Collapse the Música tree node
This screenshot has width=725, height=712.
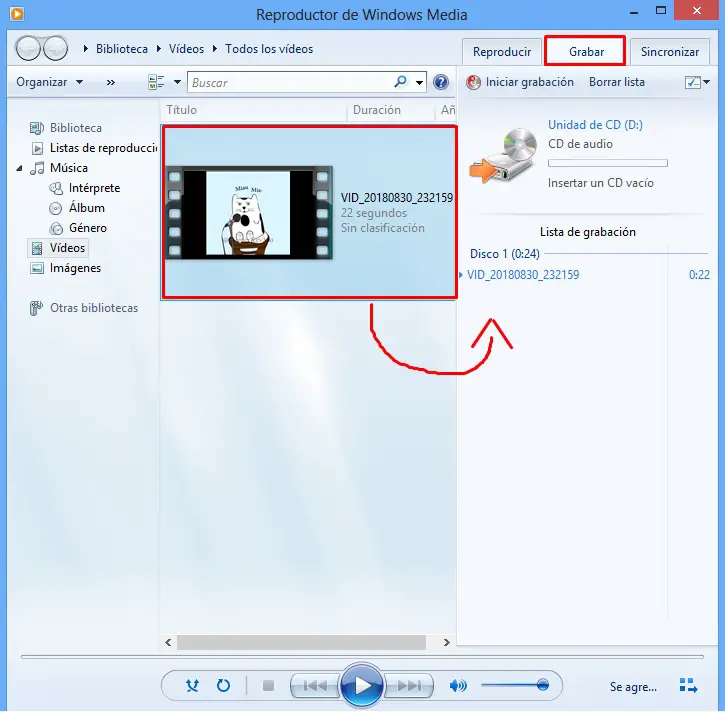pyautogui.click(x=19, y=168)
